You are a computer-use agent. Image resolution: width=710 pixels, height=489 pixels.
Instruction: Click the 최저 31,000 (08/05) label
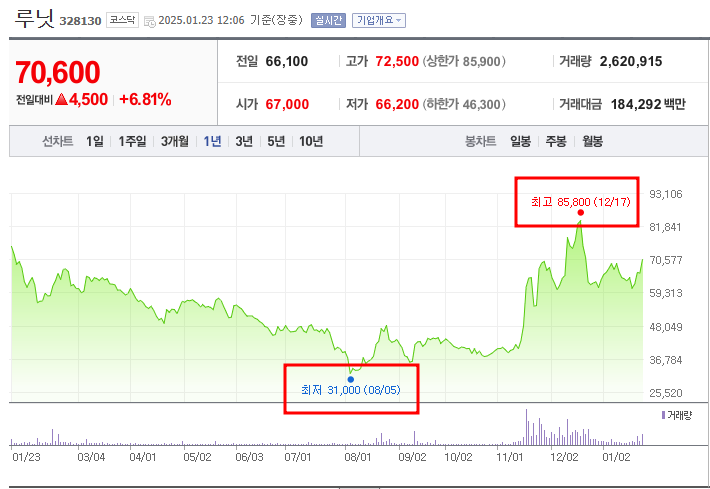tap(351, 390)
